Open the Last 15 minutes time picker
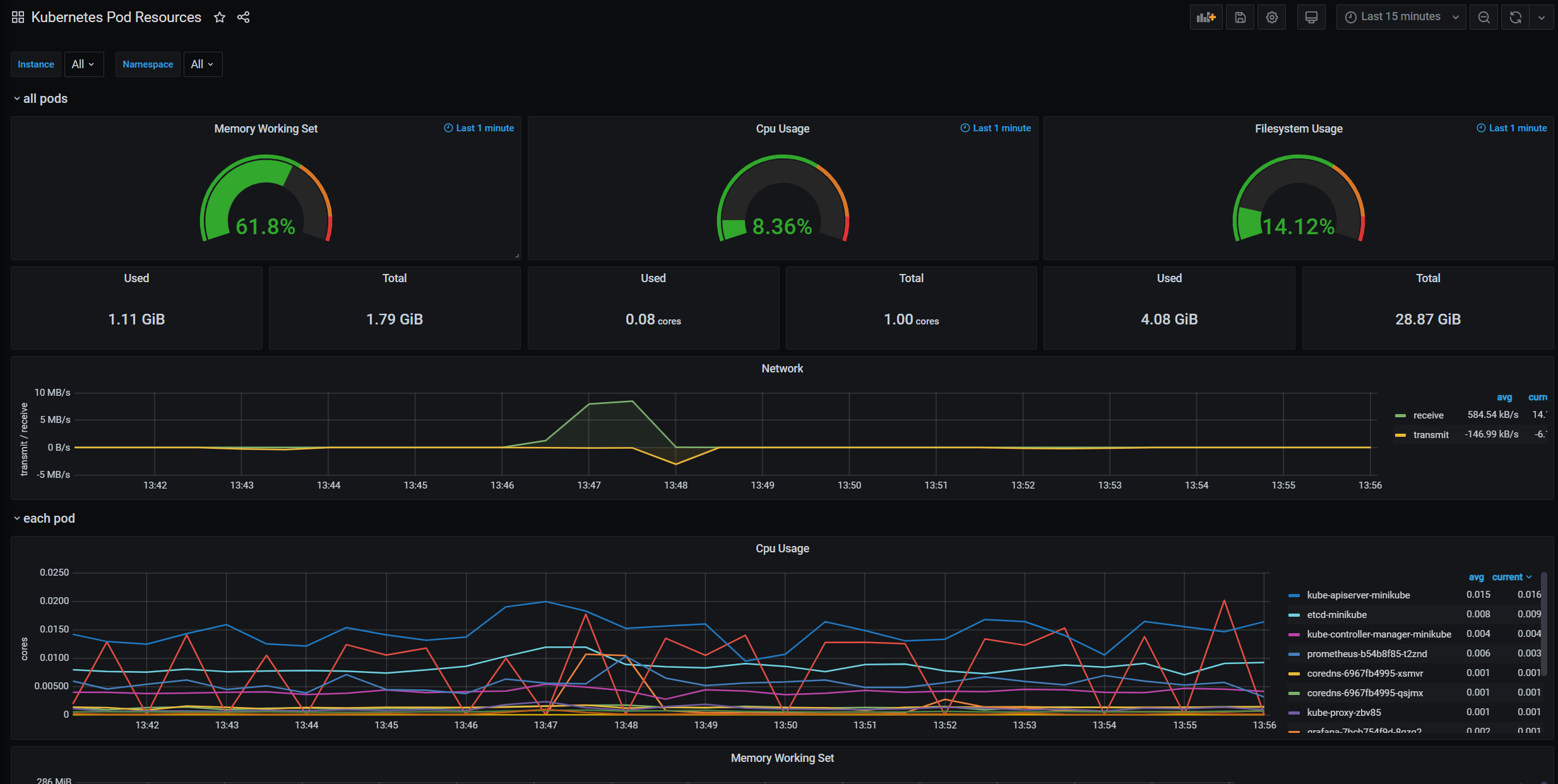 pyautogui.click(x=1401, y=17)
